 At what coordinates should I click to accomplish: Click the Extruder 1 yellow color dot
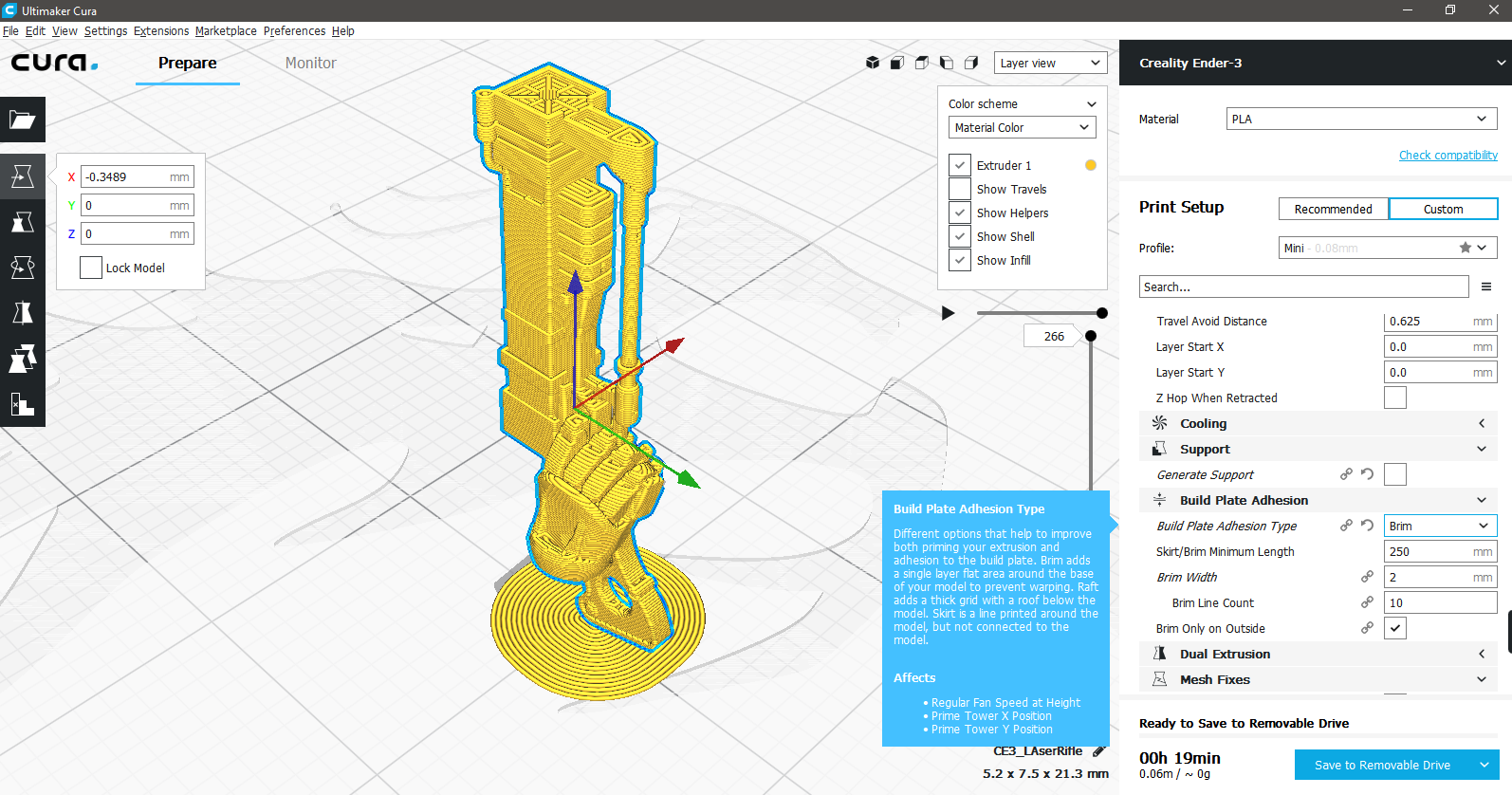1091,165
